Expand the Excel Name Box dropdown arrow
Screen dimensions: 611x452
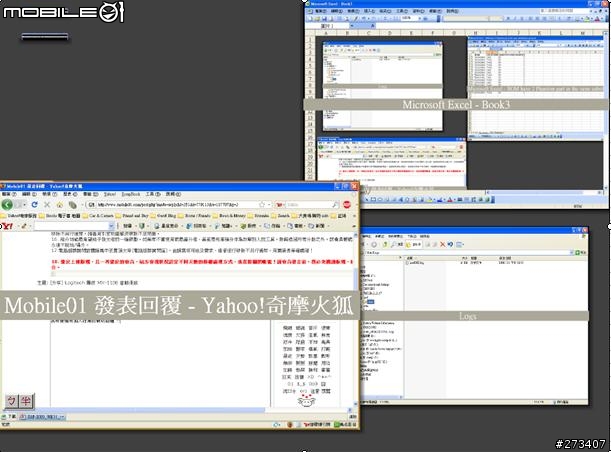pos(352,26)
